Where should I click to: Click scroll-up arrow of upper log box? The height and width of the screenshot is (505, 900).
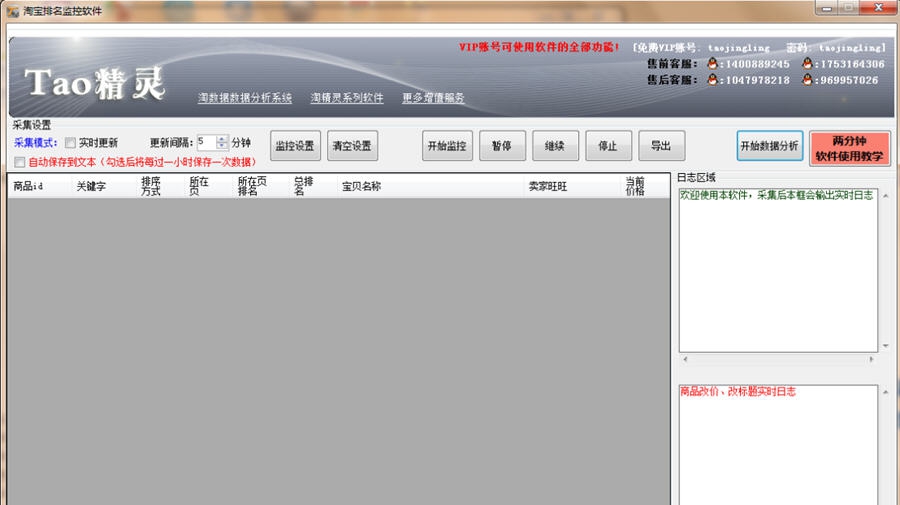click(886, 196)
